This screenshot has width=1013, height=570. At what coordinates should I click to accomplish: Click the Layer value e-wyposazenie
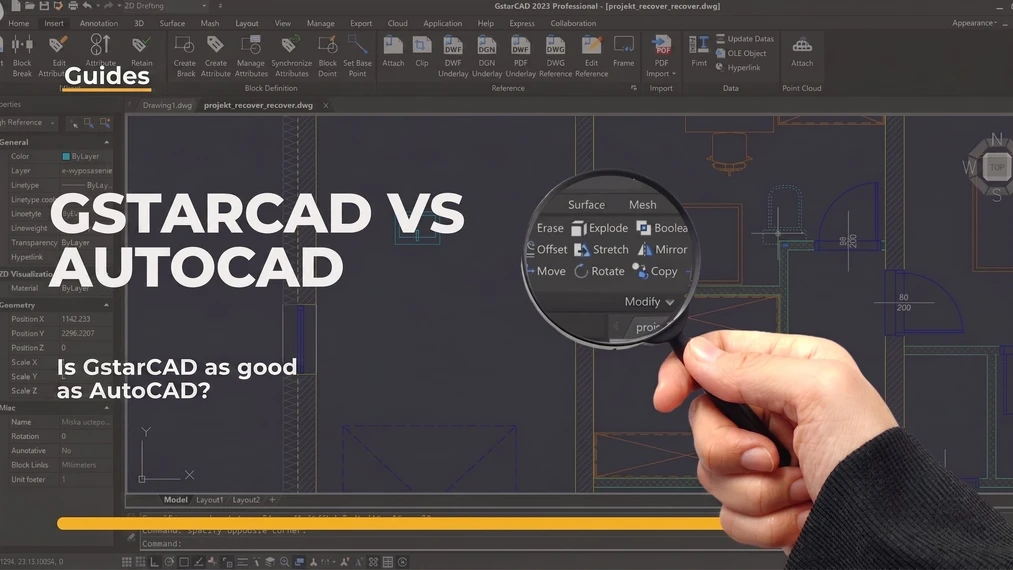87,171
